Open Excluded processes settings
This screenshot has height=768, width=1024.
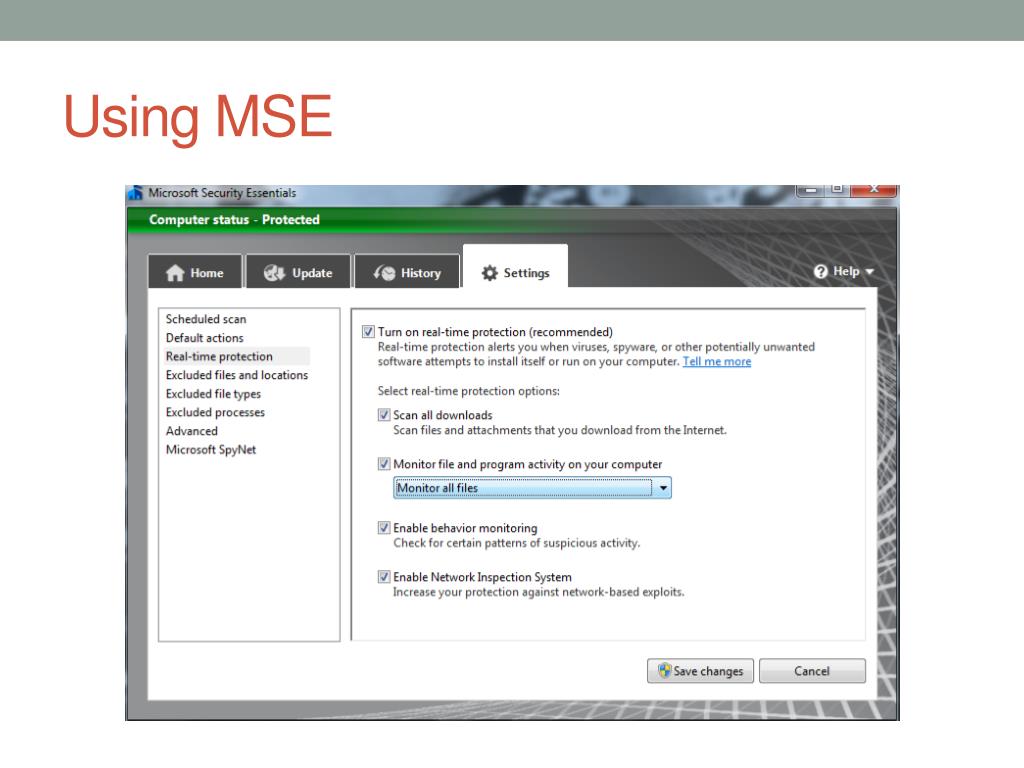tap(215, 412)
